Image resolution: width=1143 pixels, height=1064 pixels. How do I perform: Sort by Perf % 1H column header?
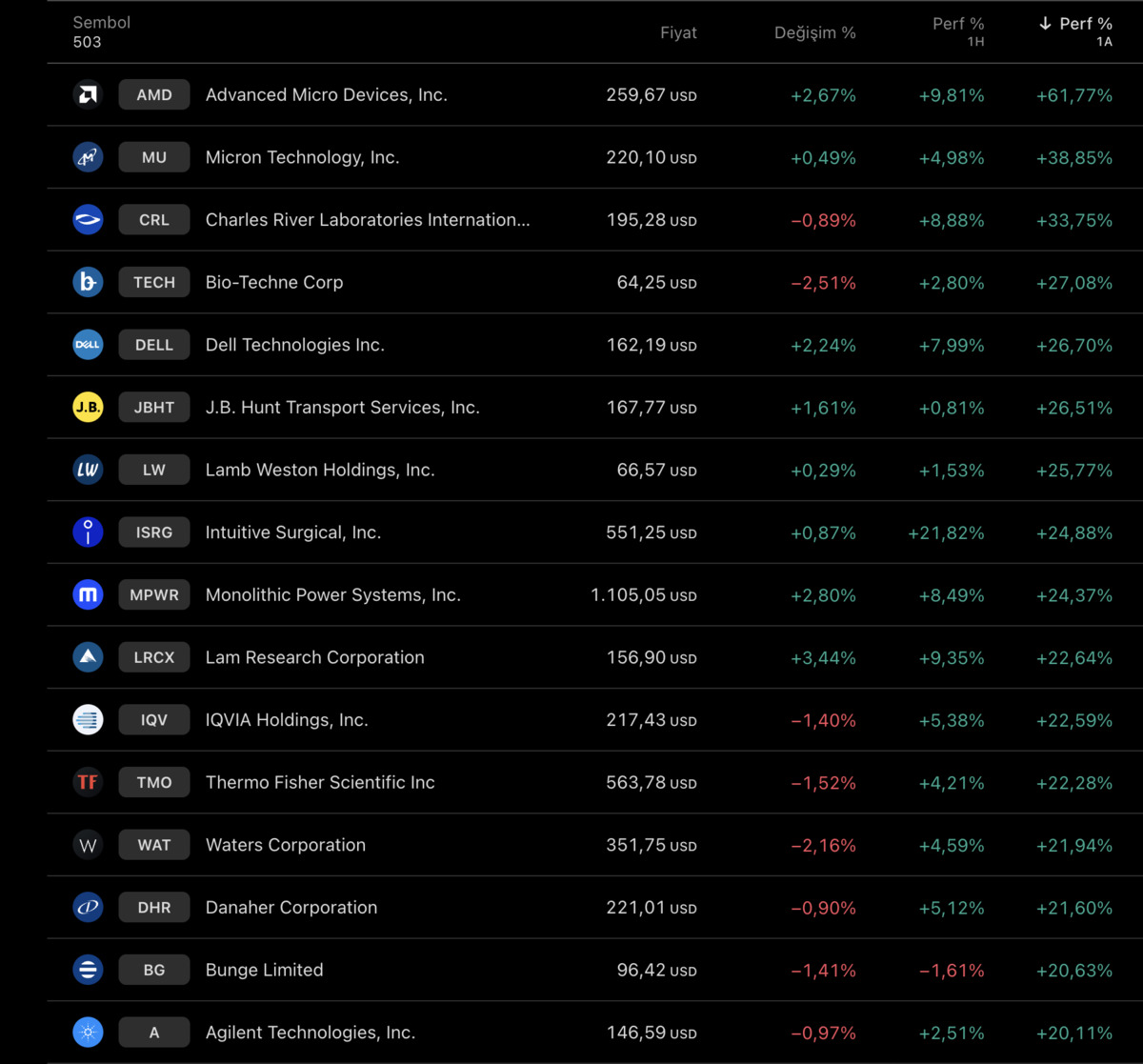(x=958, y=31)
